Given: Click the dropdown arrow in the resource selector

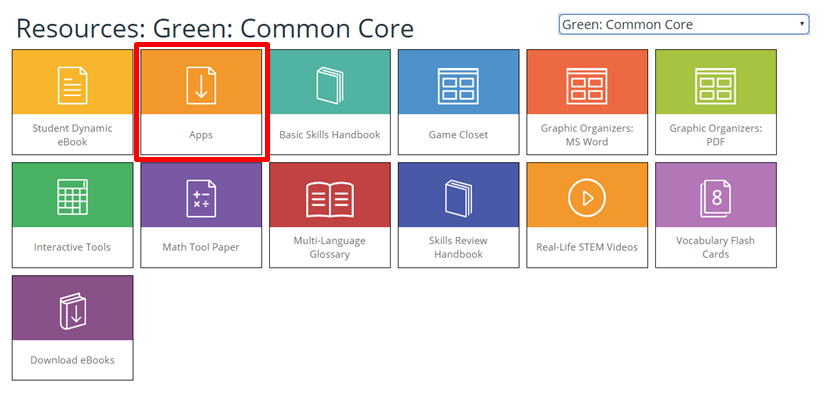Looking at the screenshot, I should coord(801,24).
